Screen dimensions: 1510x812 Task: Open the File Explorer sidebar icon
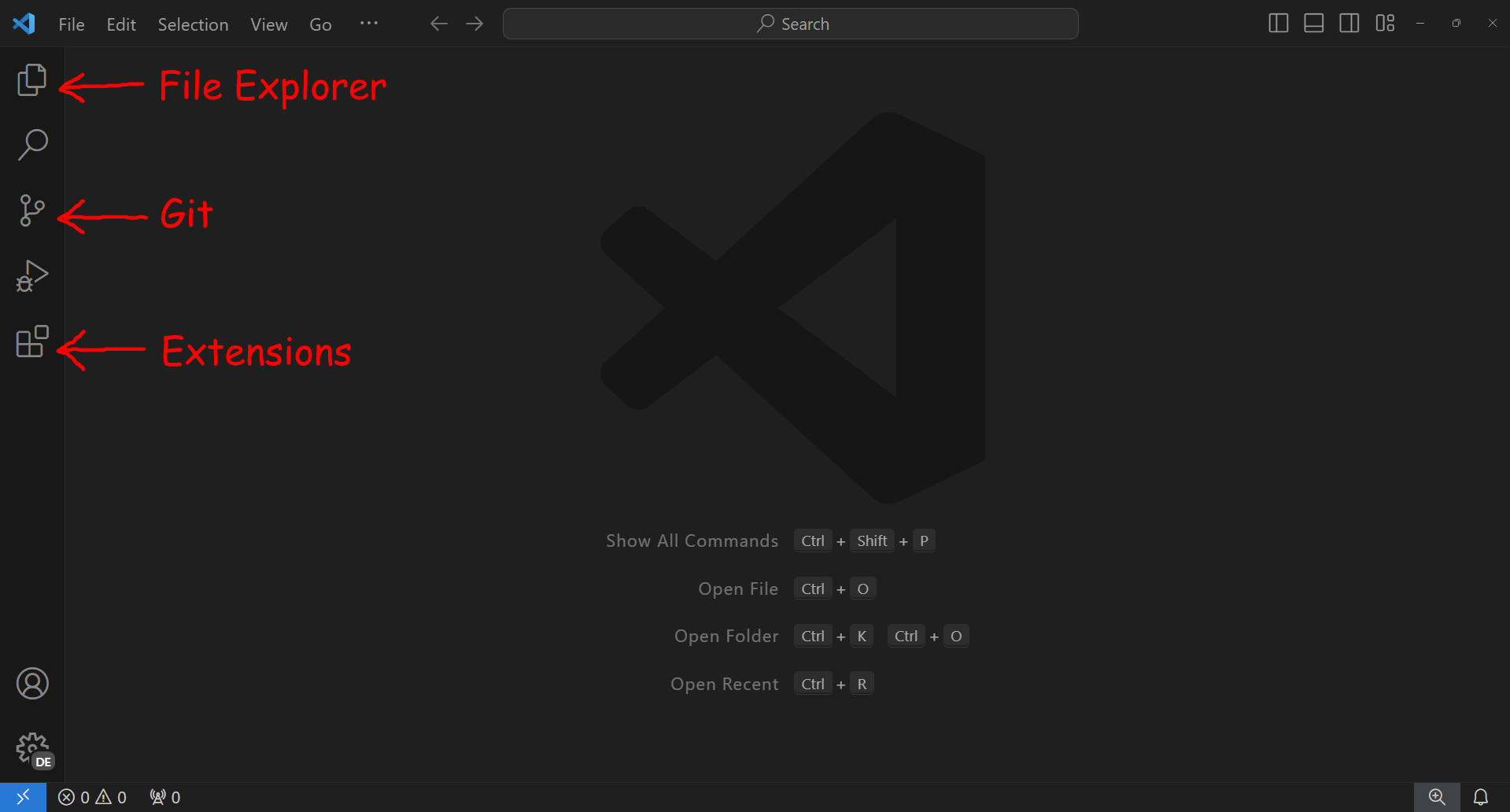click(31, 79)
